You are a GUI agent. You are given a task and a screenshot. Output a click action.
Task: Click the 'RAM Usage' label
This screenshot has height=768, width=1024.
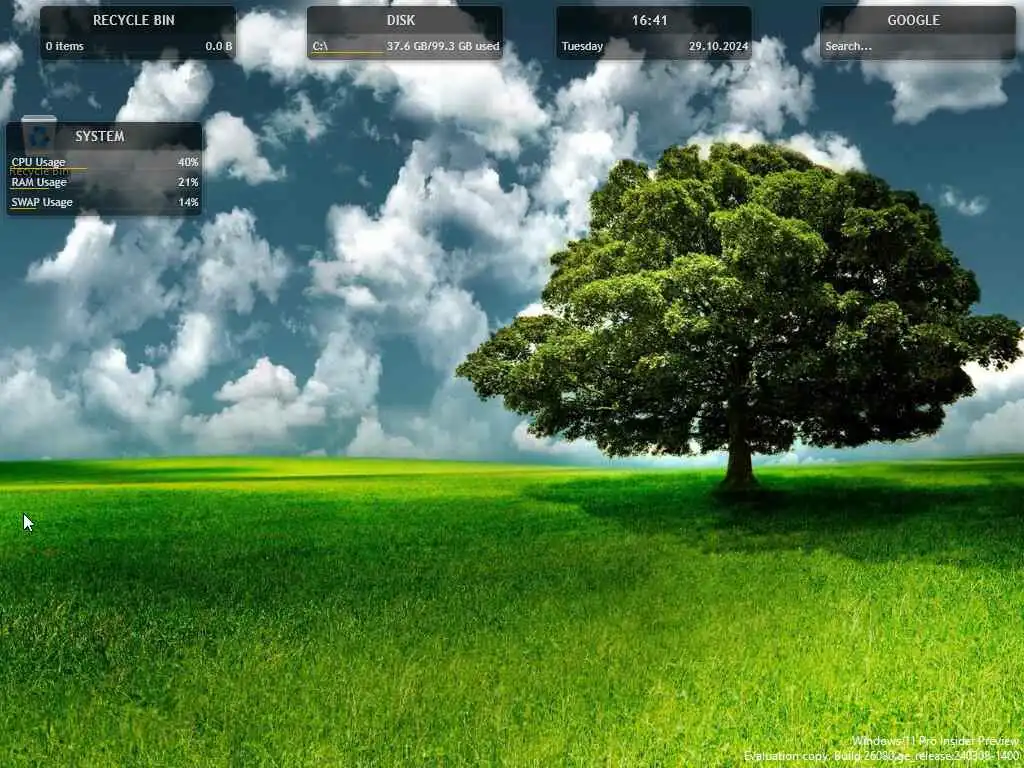39,182
